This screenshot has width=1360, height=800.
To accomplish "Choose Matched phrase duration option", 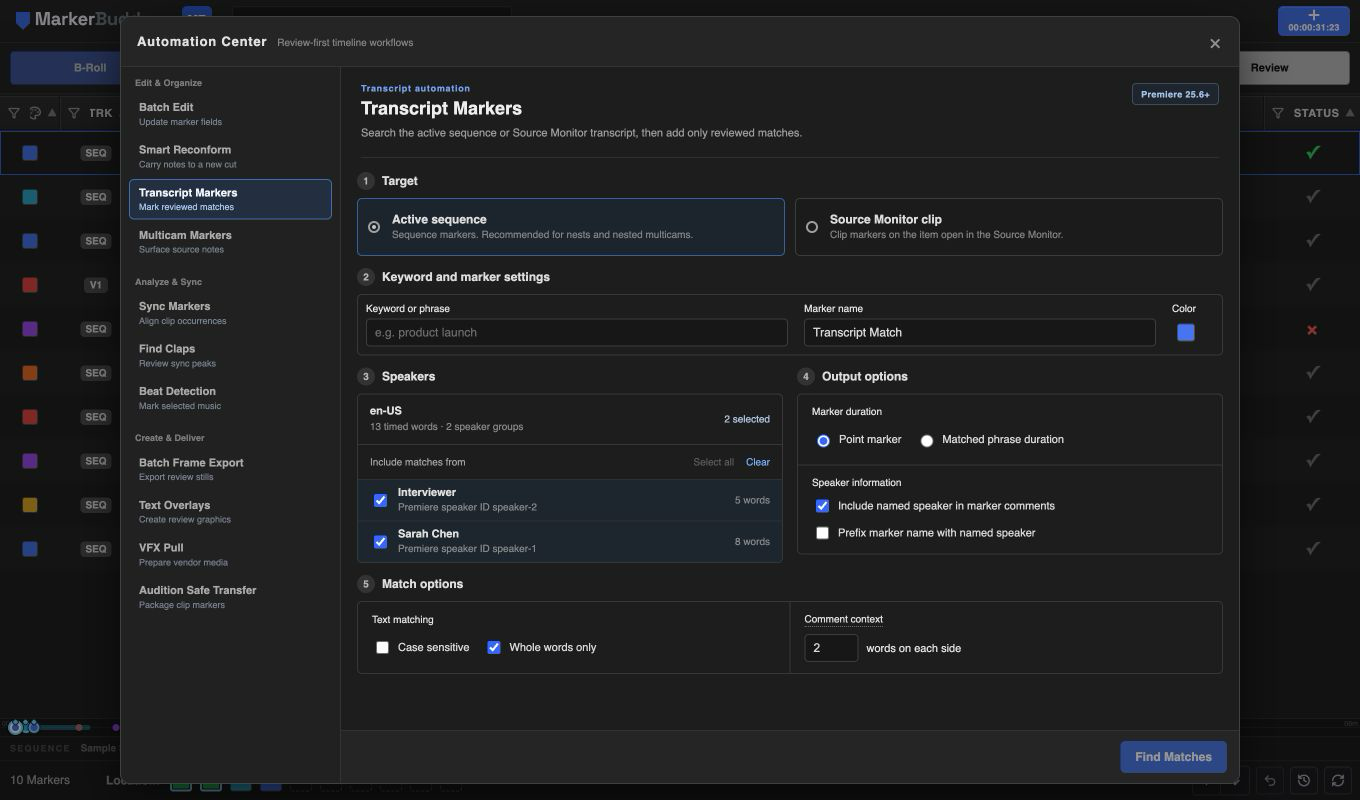I will click(927, 440).
